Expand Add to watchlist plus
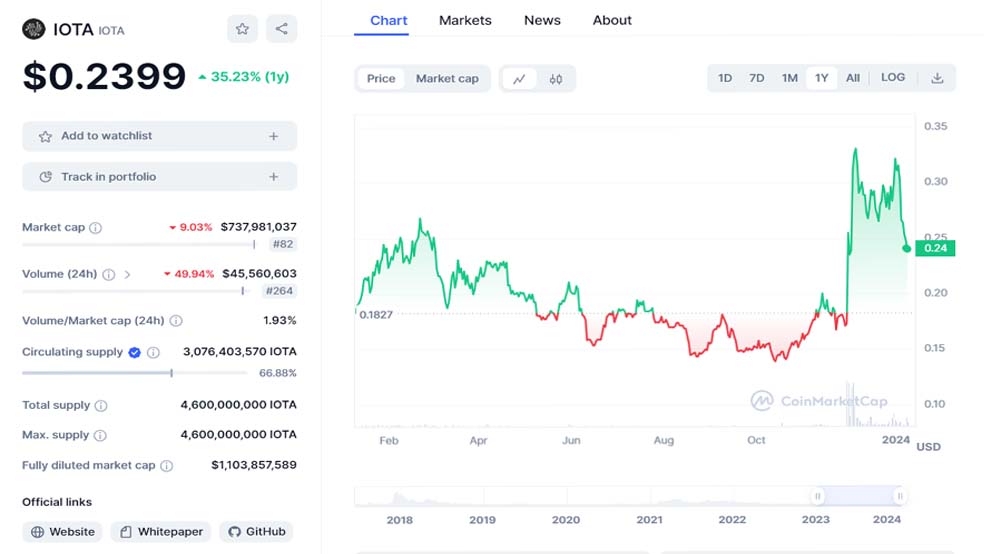This screenshot has width=984, height=554. coord(273,136)
